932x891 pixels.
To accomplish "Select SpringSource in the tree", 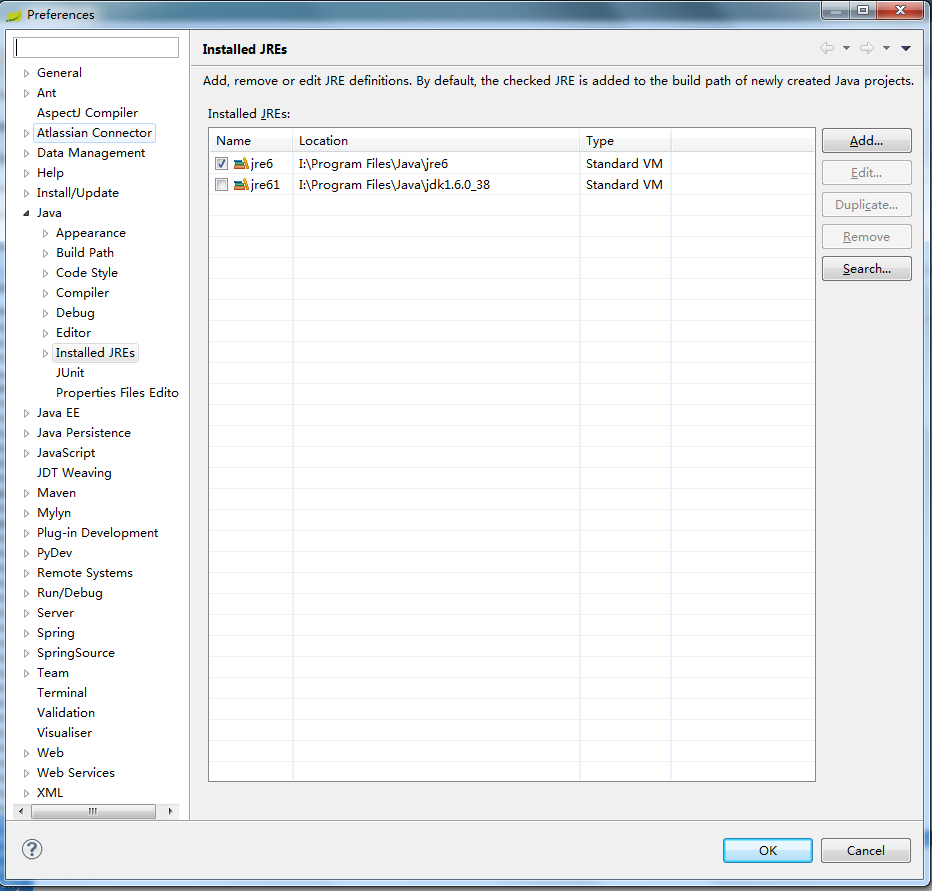I will click(x=76, y=653).
